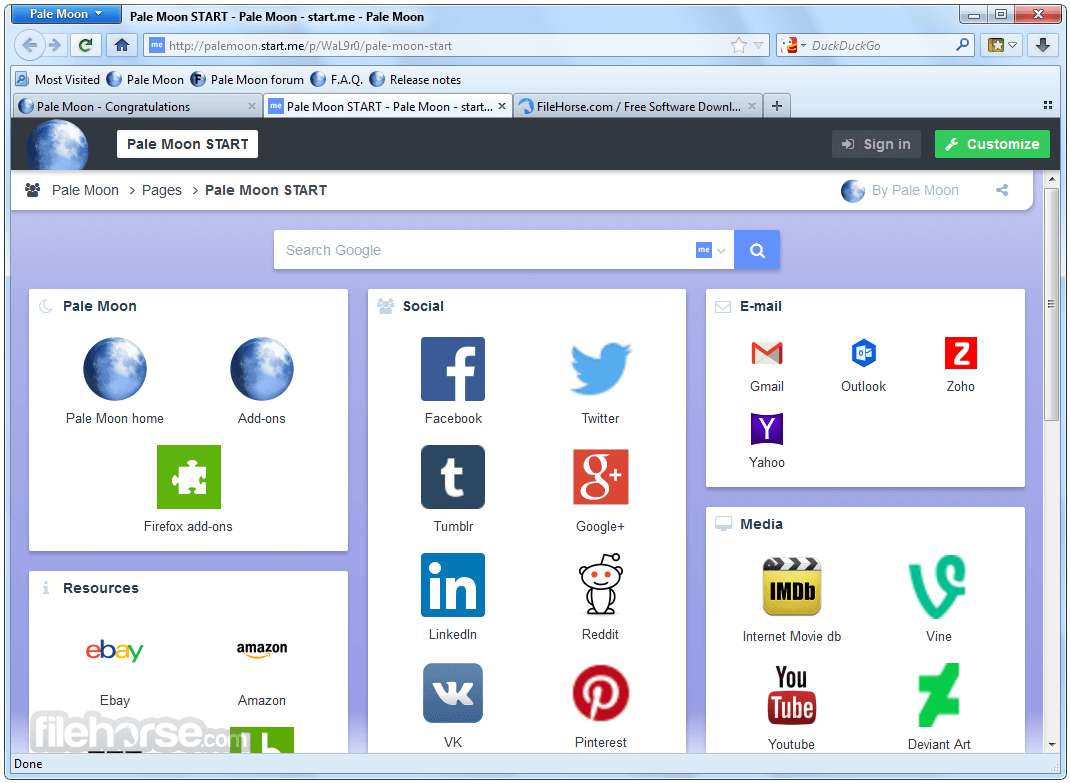Open the Yahoo icon
The image size is (1070, 783).
766,429
